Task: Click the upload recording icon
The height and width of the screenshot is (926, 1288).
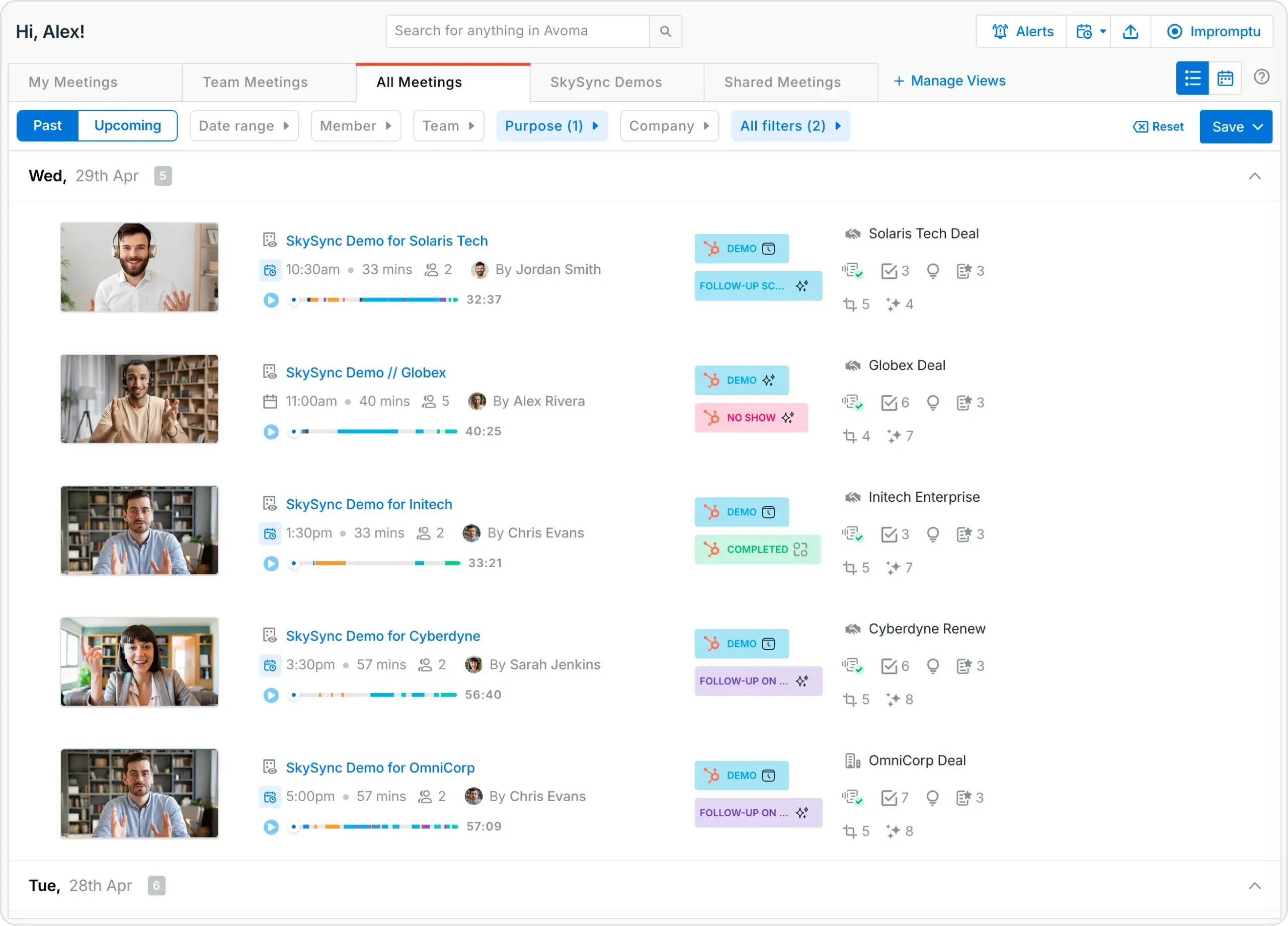Action: [1130, 31]
